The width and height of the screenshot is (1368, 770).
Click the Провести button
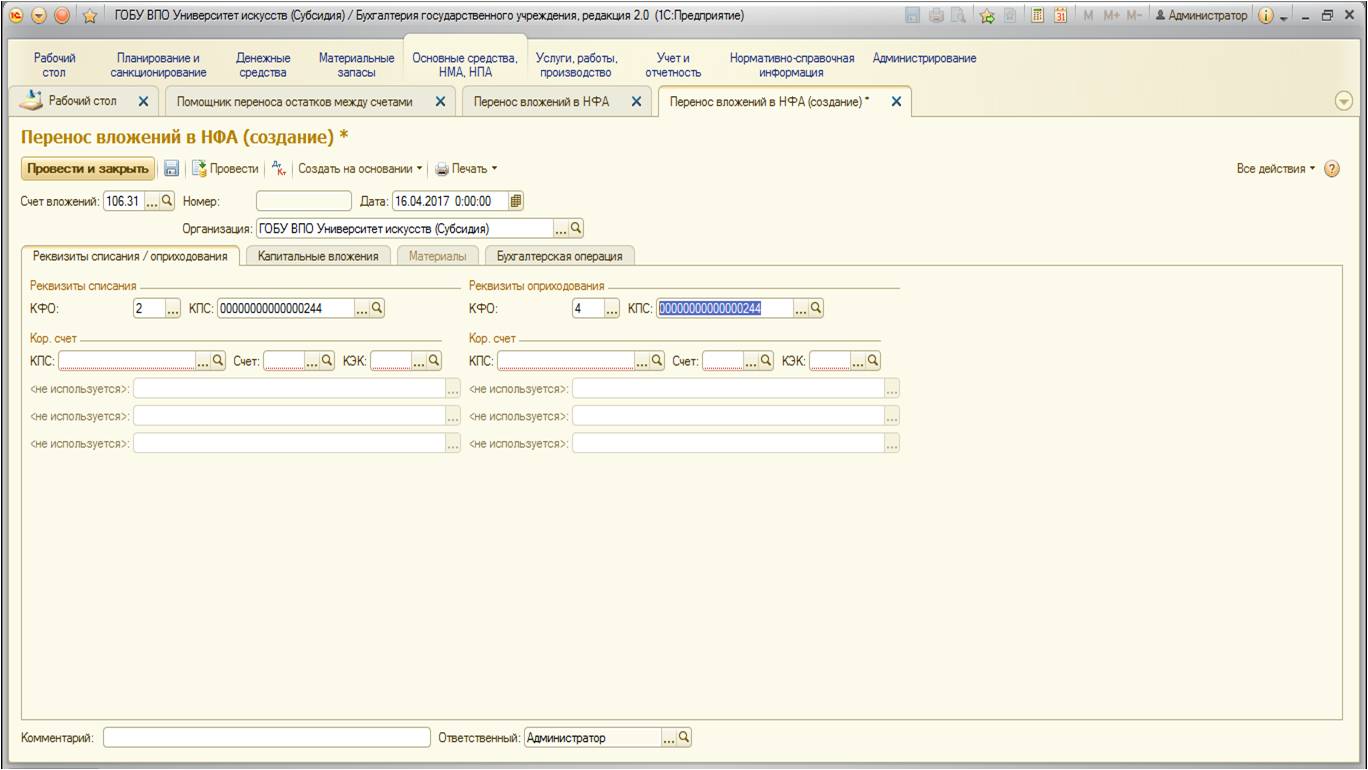pos(225,169)
